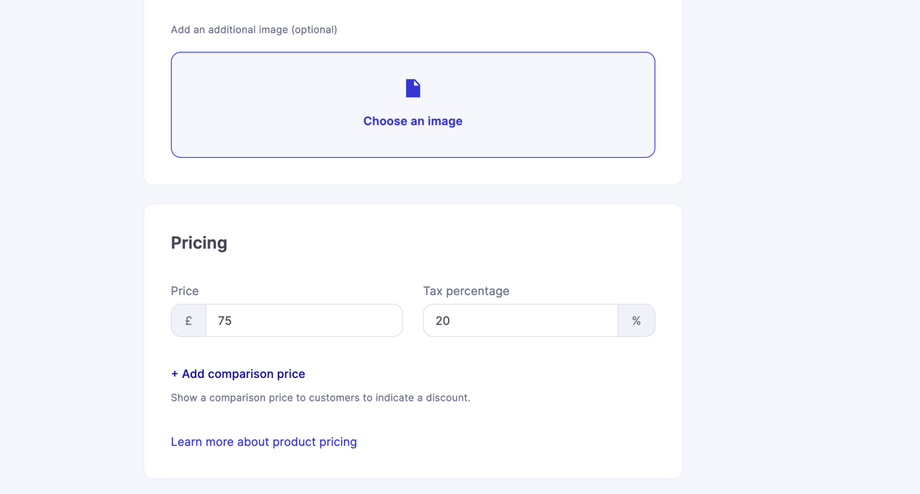This screenshot has width=920, height=494.
Task: Click the grey page background right of the Pricing card
Action: coord(800,340)
